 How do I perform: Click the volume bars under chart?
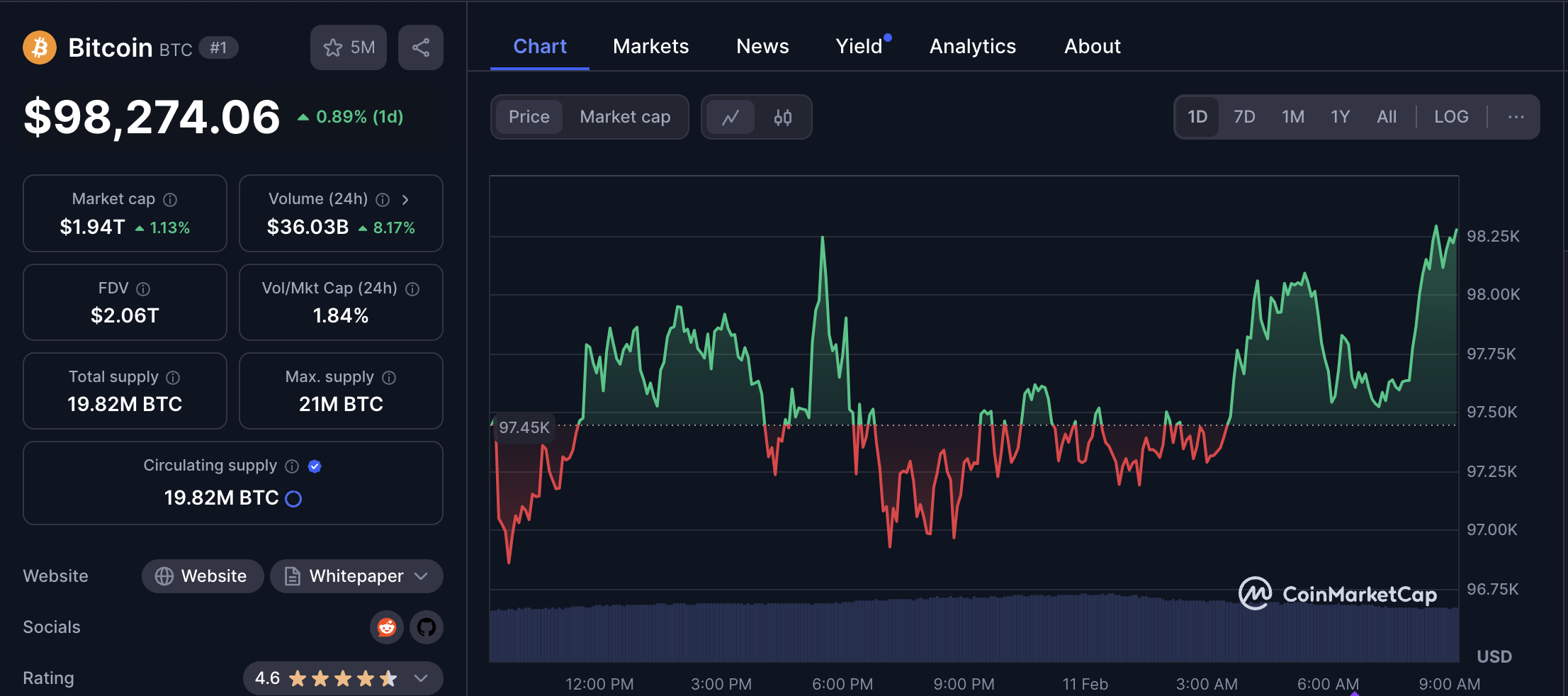click(974, 629)
